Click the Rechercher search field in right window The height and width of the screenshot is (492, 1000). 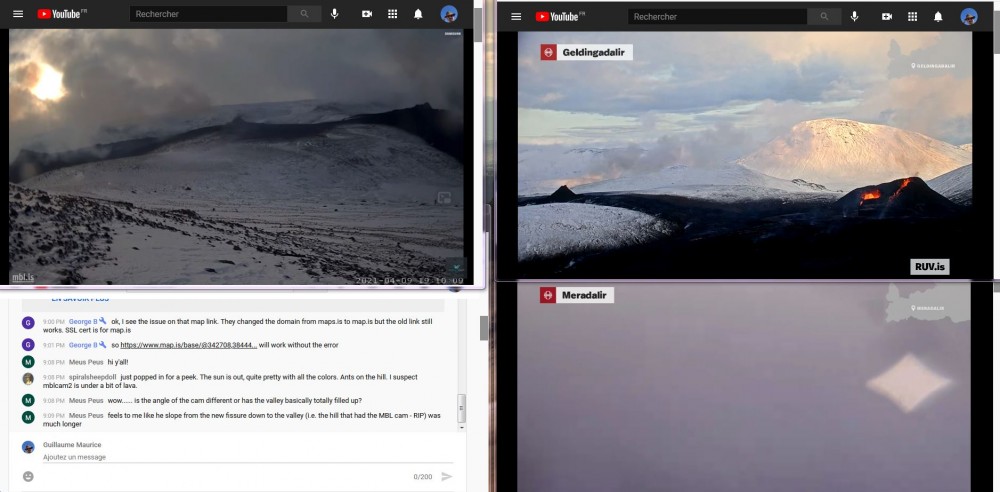pos(717,17)
